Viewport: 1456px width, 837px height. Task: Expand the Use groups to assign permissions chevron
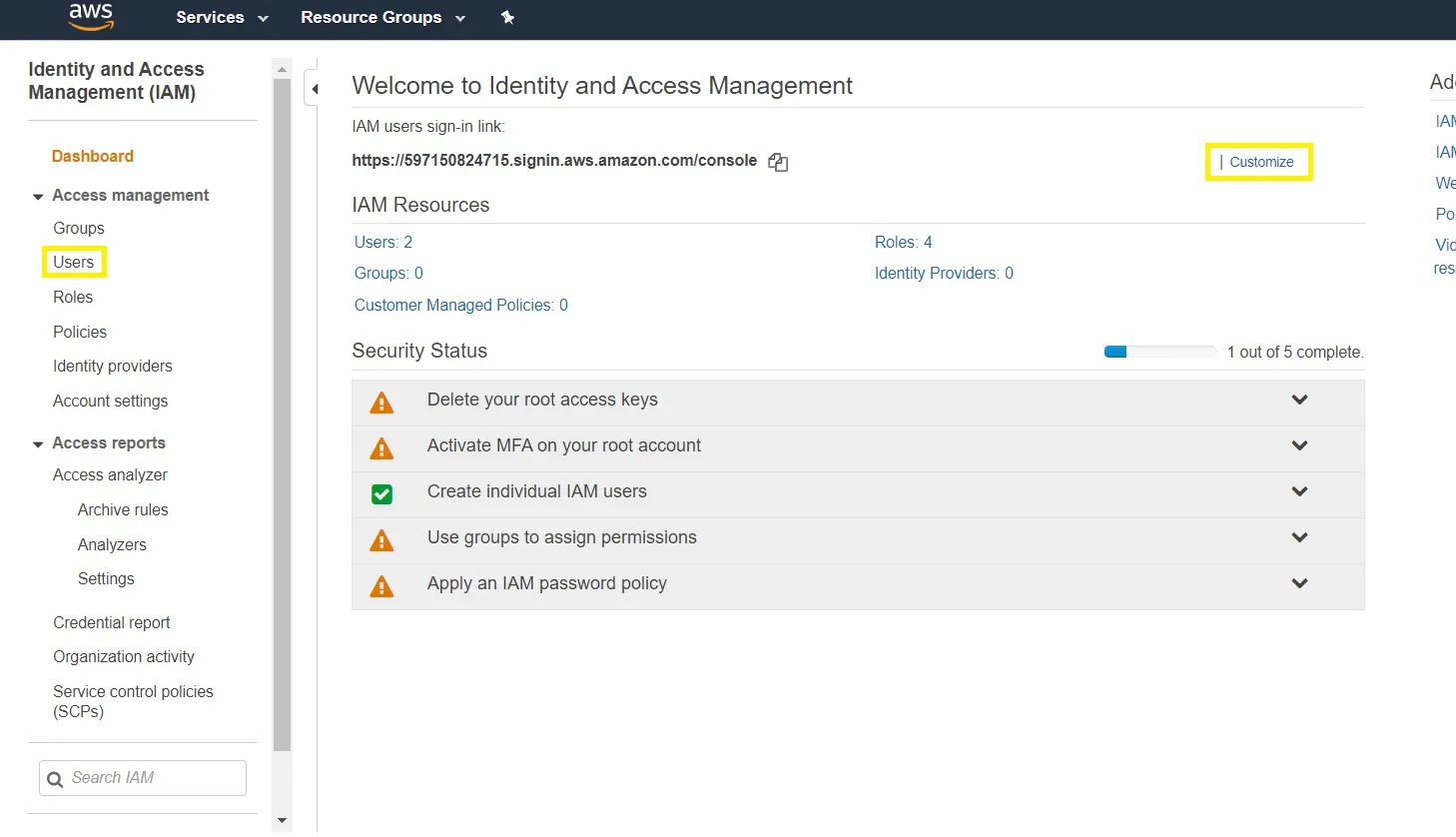[x=1299, y=537]
